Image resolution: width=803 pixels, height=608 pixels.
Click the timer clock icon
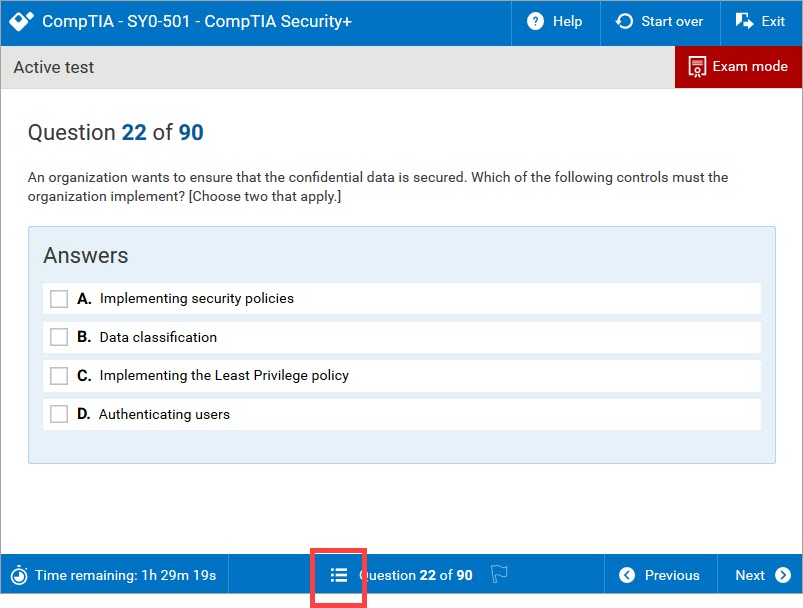pos(19,575)
